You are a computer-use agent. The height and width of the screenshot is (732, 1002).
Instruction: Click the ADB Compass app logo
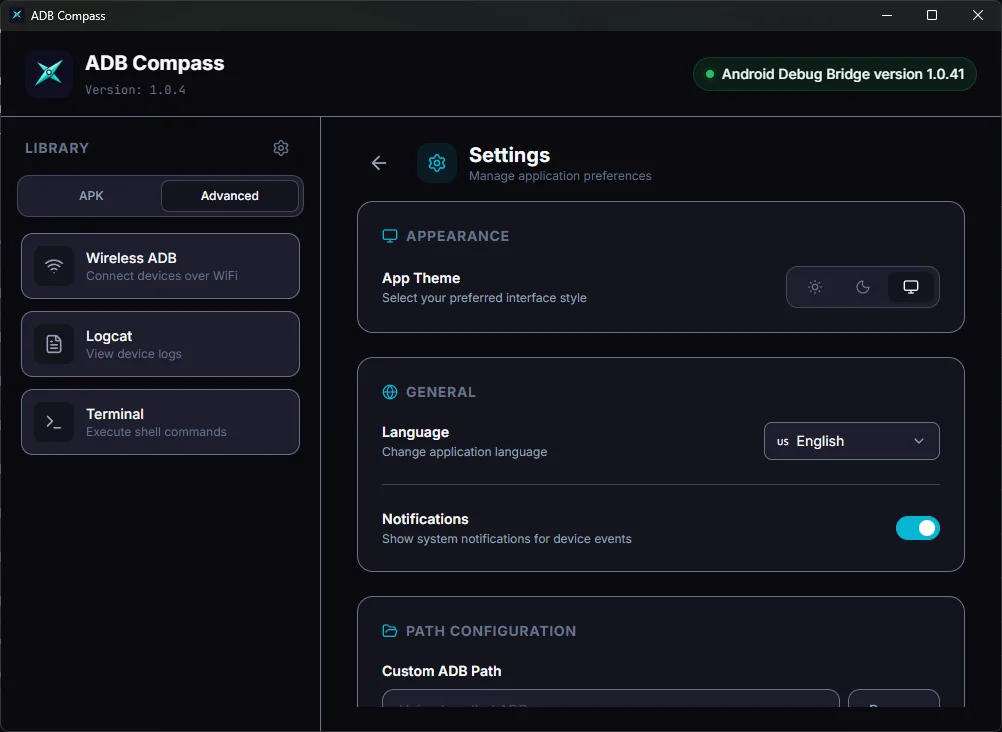48,73
